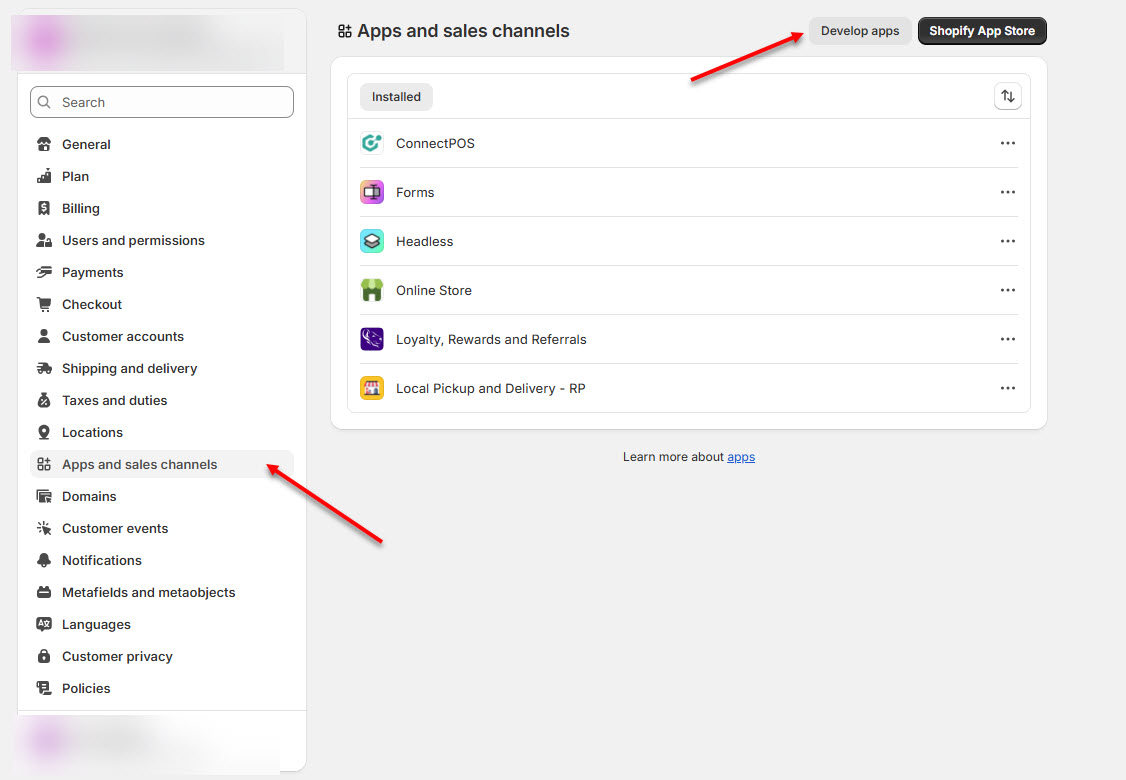Open Headless three-dot options menu
The width and height of the screenshot is (1126, 780).
[x=1008, y=241]
